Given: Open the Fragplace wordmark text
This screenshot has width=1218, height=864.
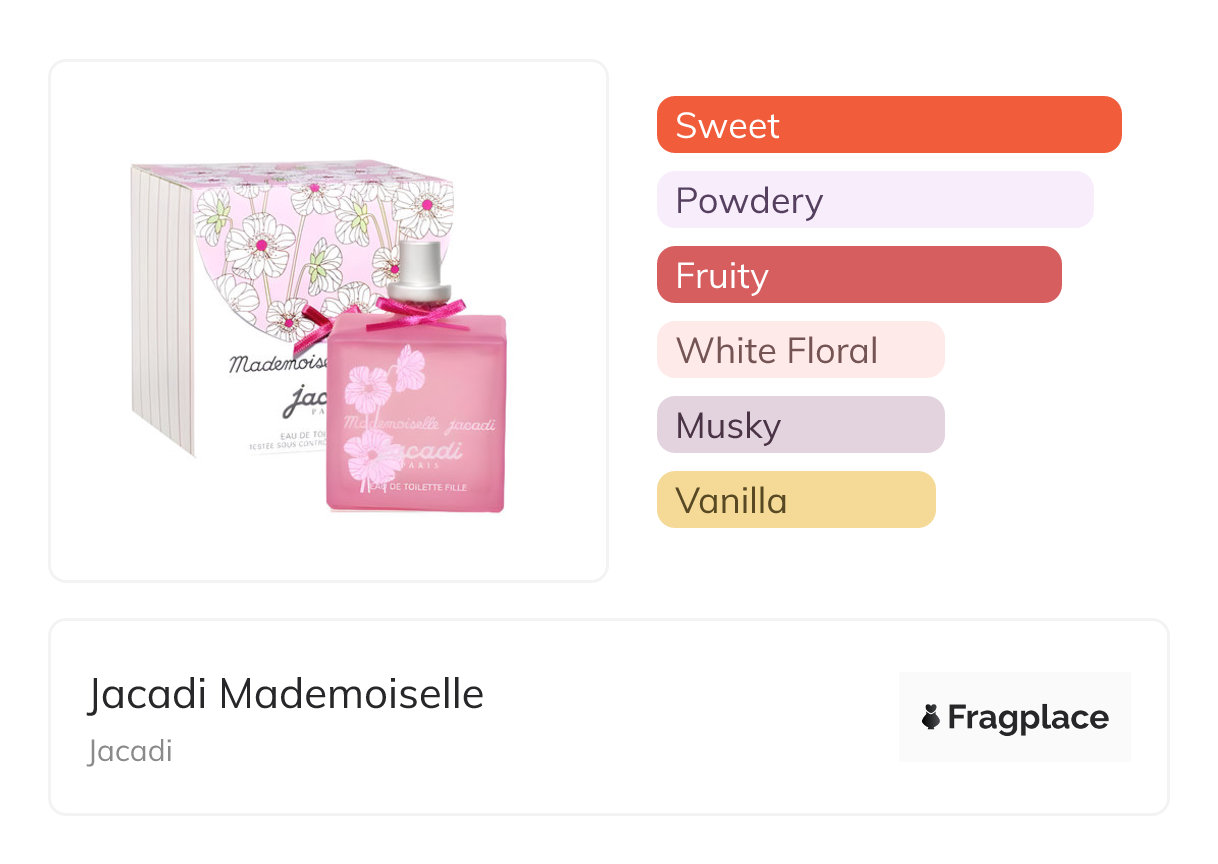Looking at the screenshot, I should [1028, 717].
